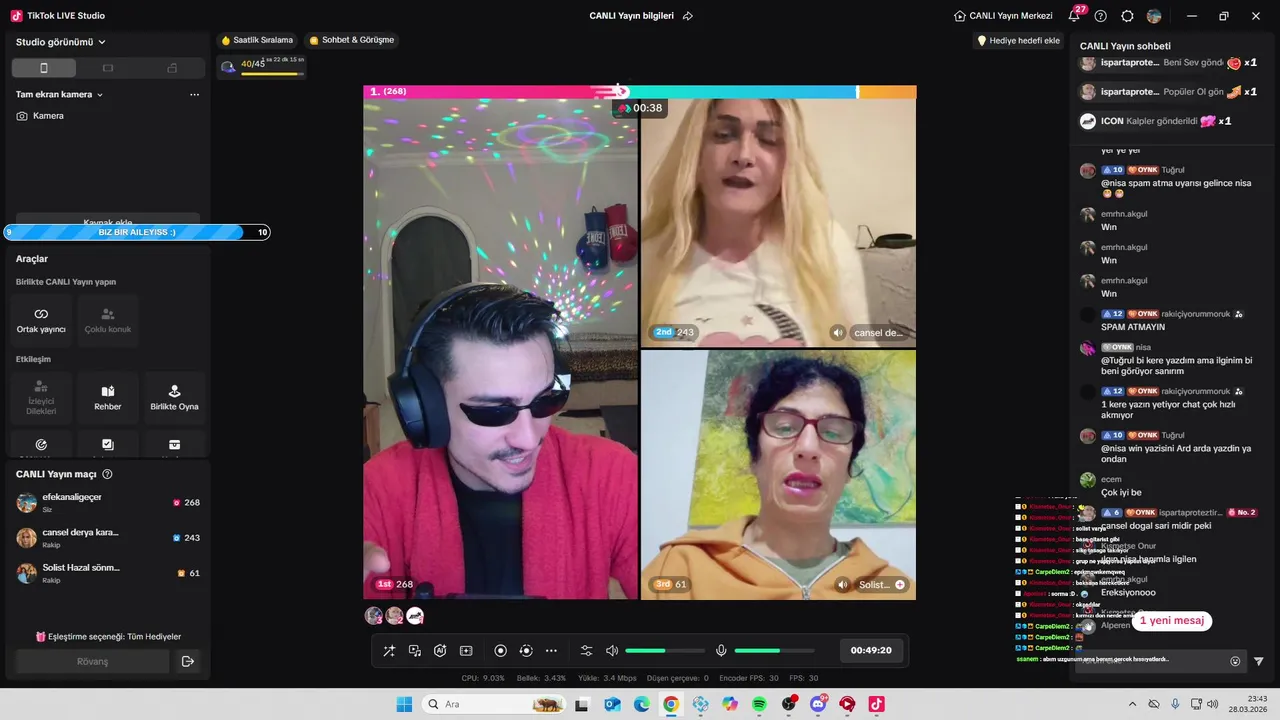Click the 40/45 ranking progress badge

pos(262,65)
